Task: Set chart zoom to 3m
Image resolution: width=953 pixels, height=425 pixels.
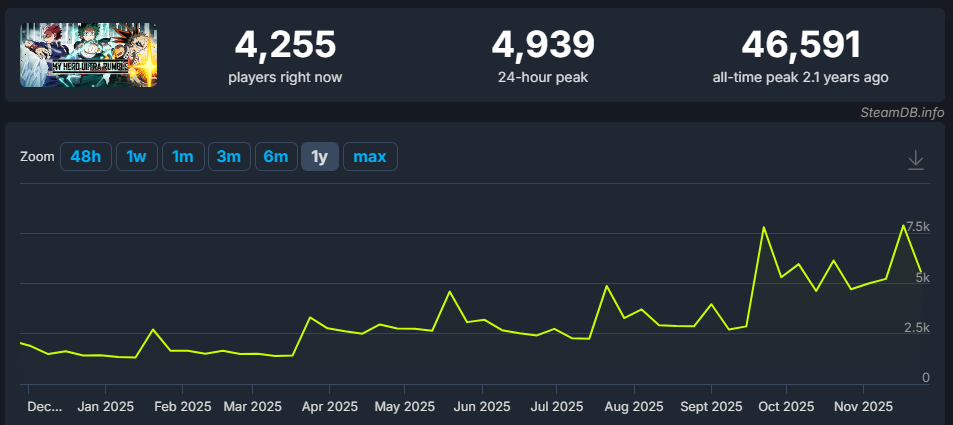Action: coord(229,157)
